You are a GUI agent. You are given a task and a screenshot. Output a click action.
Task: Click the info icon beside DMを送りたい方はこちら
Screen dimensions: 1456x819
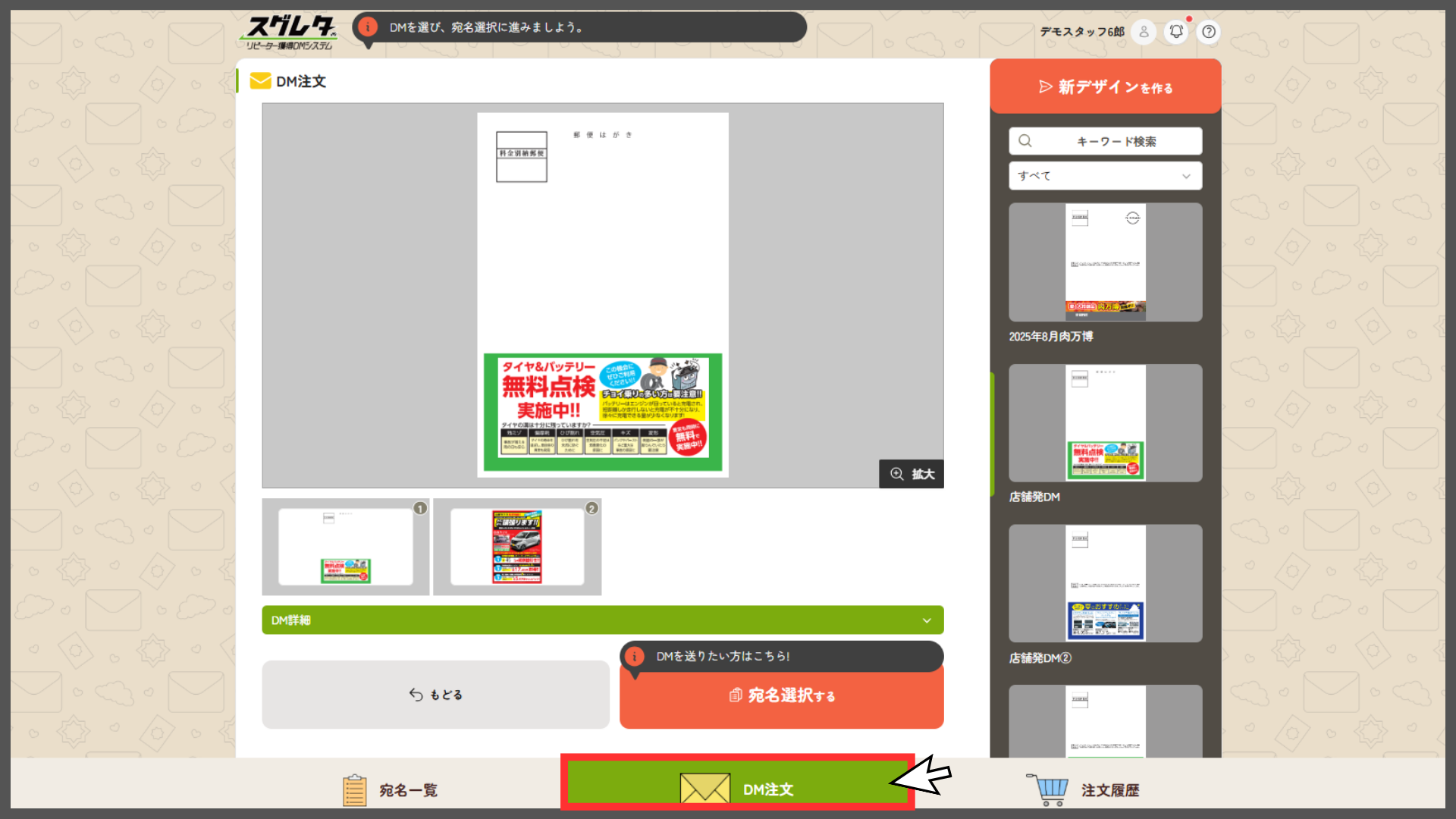click(x=635, y=657)
